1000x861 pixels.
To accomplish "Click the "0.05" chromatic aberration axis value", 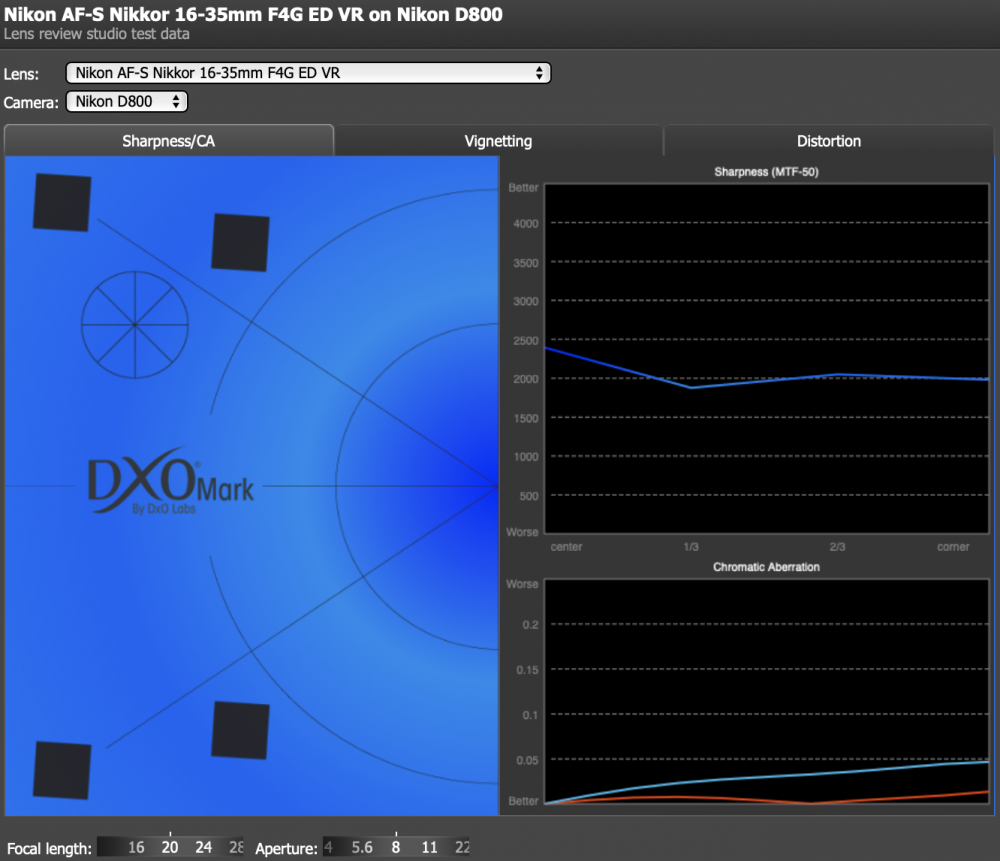I will pos(527,760).
